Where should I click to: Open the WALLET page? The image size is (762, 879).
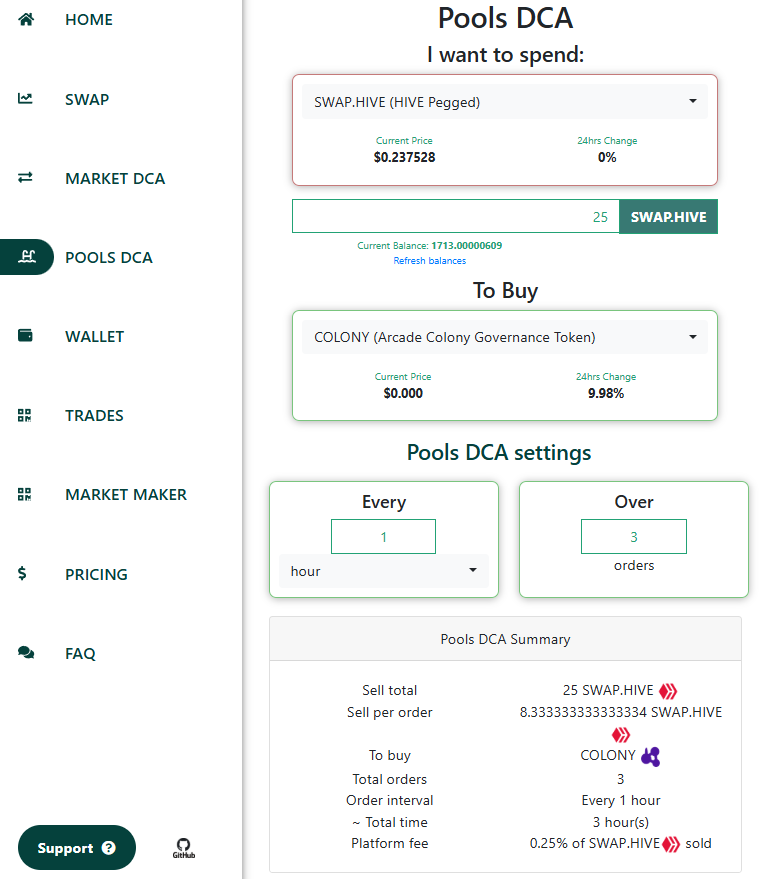94,336
